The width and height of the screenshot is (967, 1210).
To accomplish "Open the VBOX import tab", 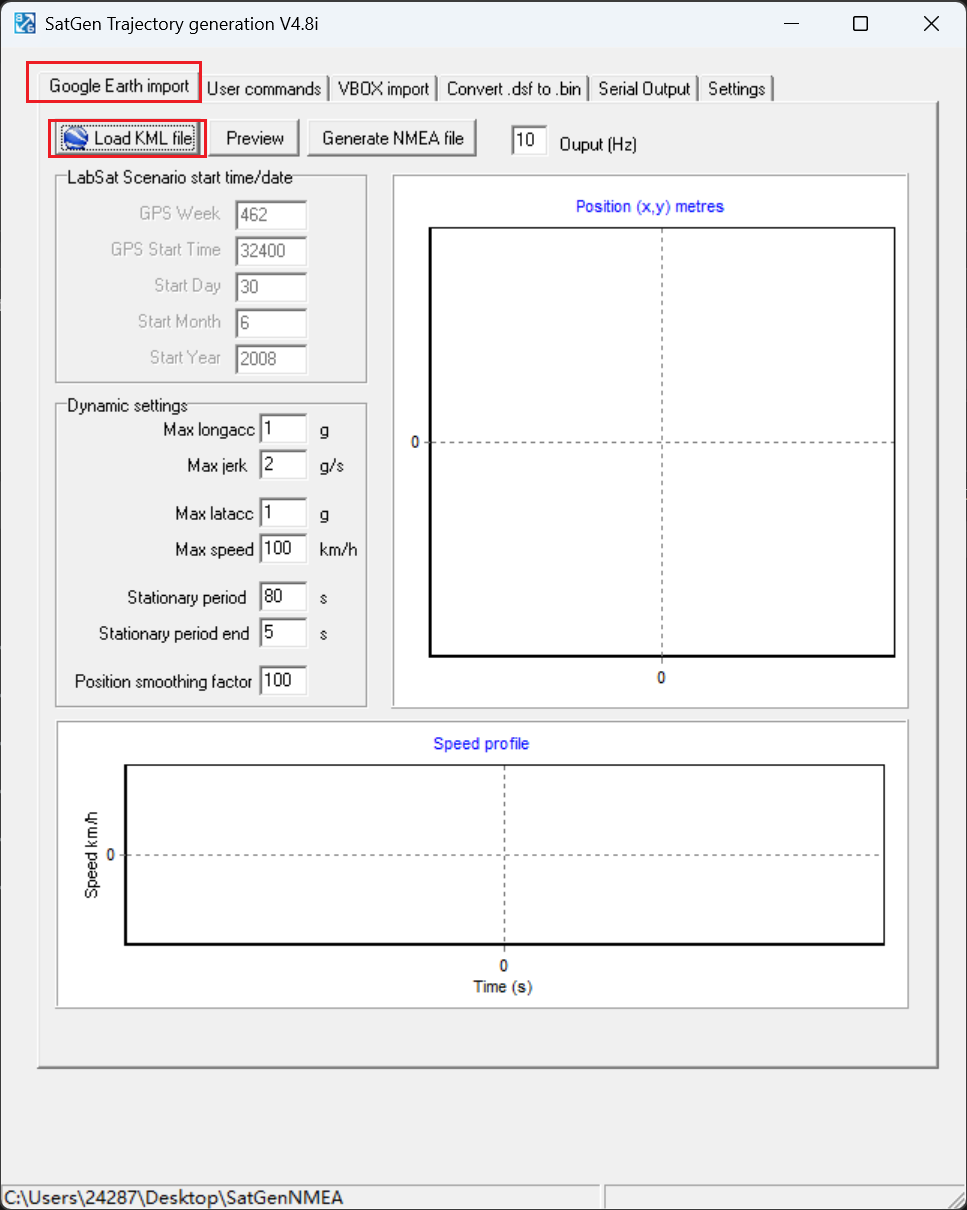I will [x=383, y=88].
